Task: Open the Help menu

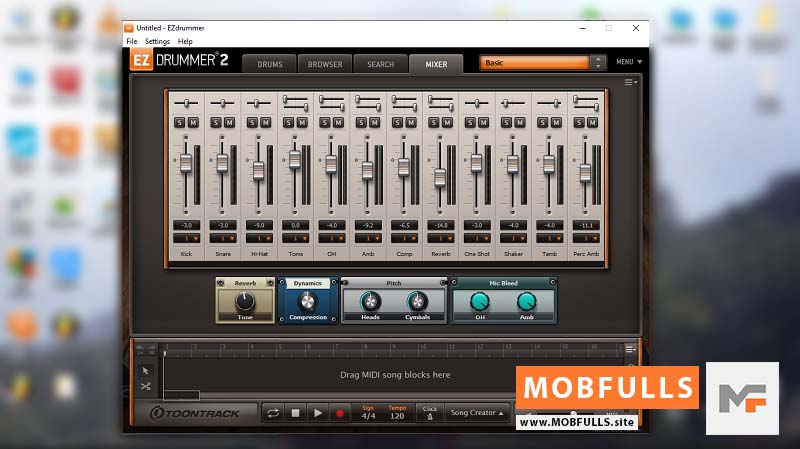Action: click(185, 41)
